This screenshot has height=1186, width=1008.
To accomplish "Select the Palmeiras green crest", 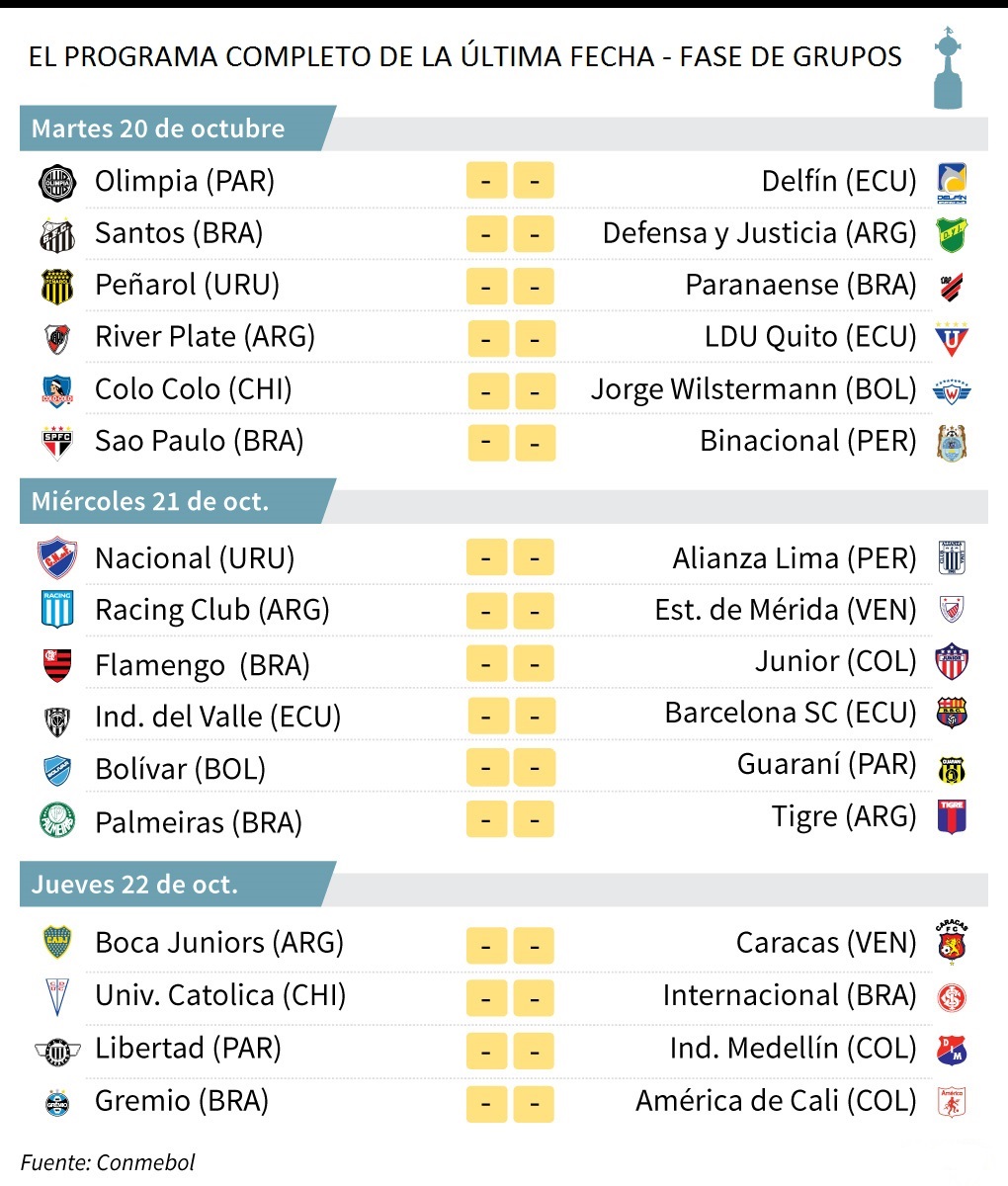I will pos(56,821).
